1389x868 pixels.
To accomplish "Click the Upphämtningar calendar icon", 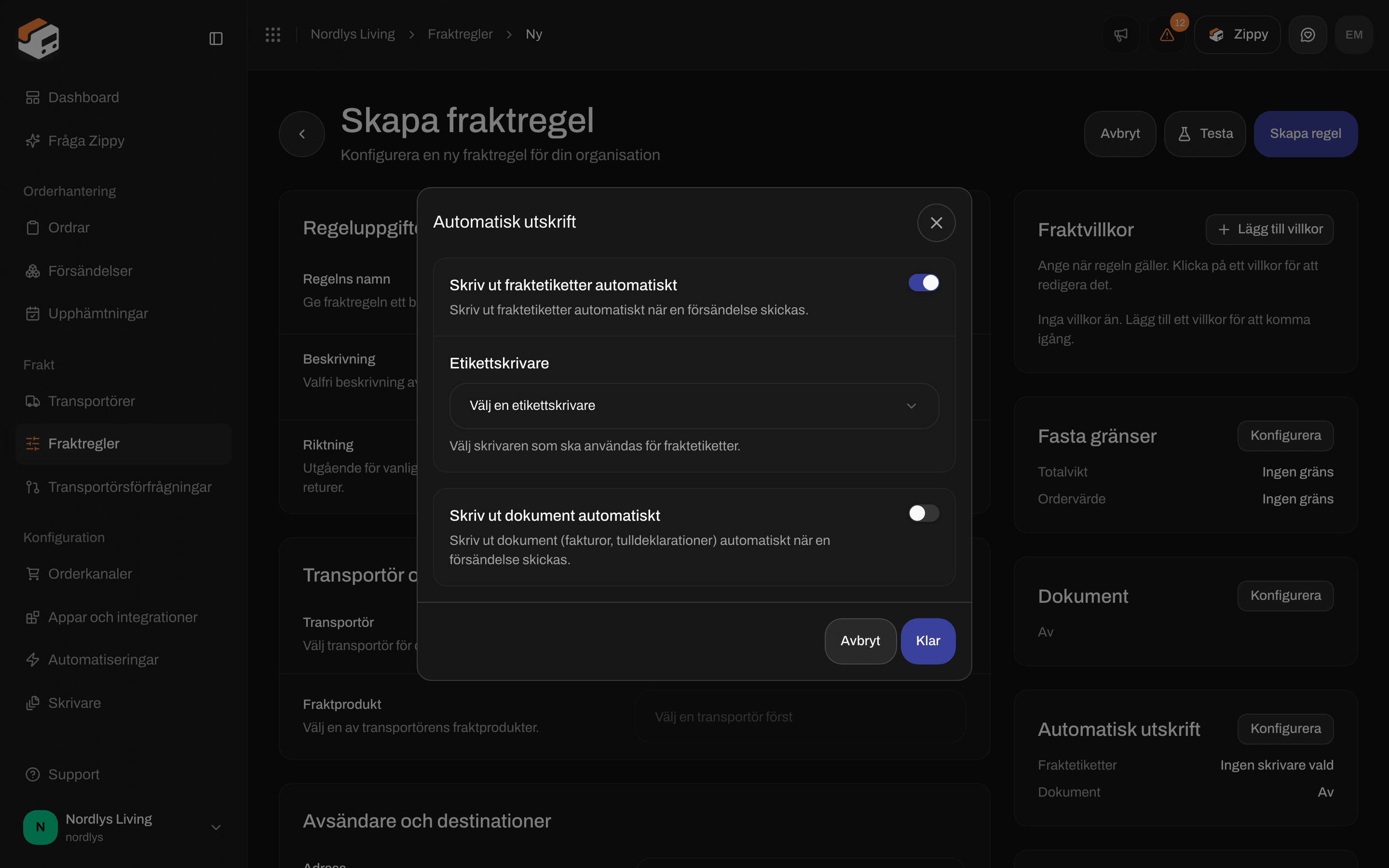I will point(33,313).
